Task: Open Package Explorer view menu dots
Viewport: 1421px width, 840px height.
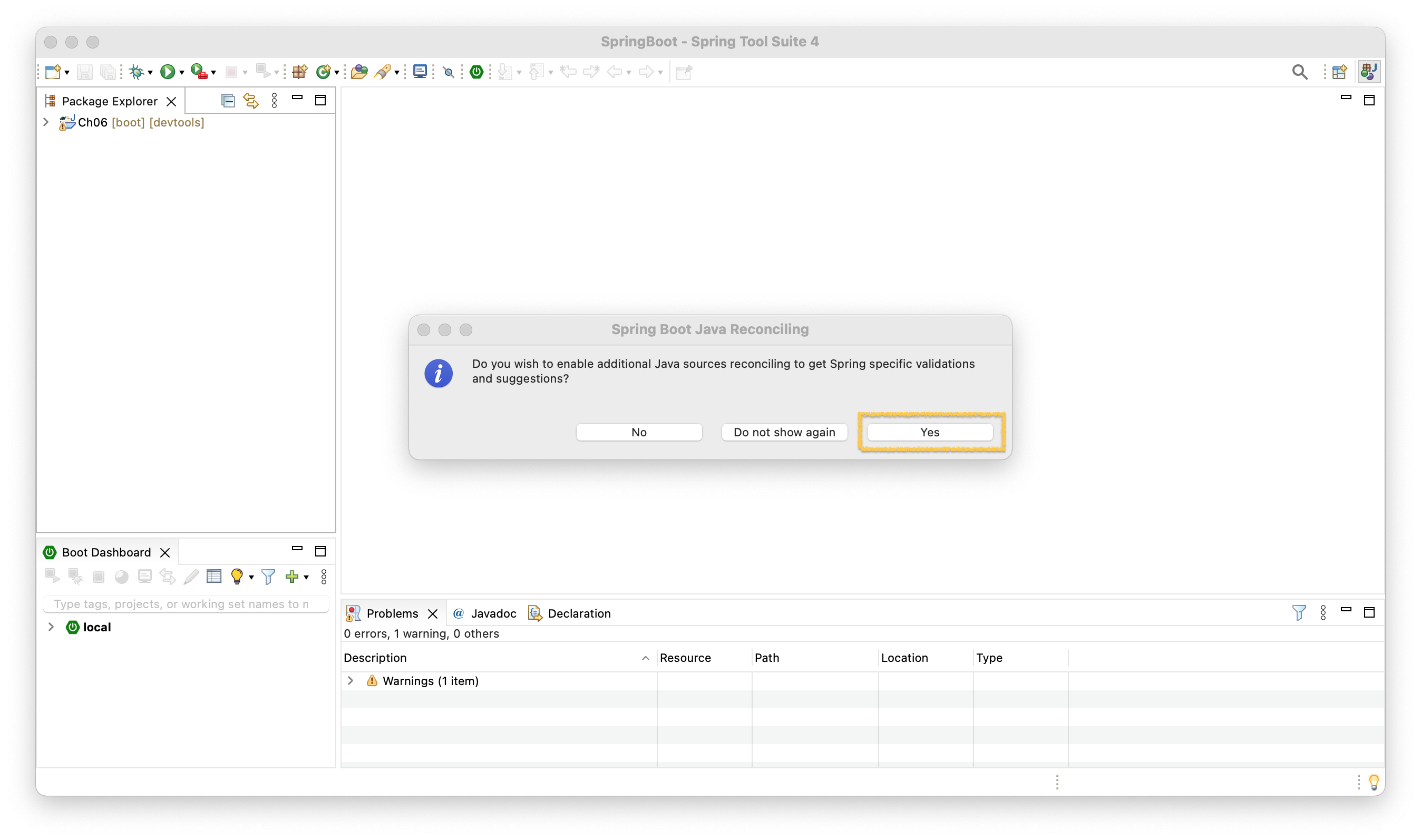Action: pos(275,101)
